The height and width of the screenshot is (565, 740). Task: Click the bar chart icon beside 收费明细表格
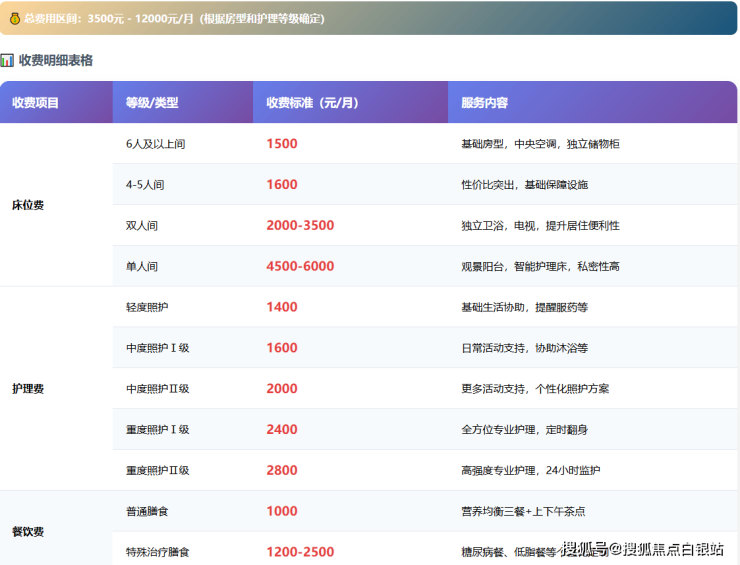point(8,60)
